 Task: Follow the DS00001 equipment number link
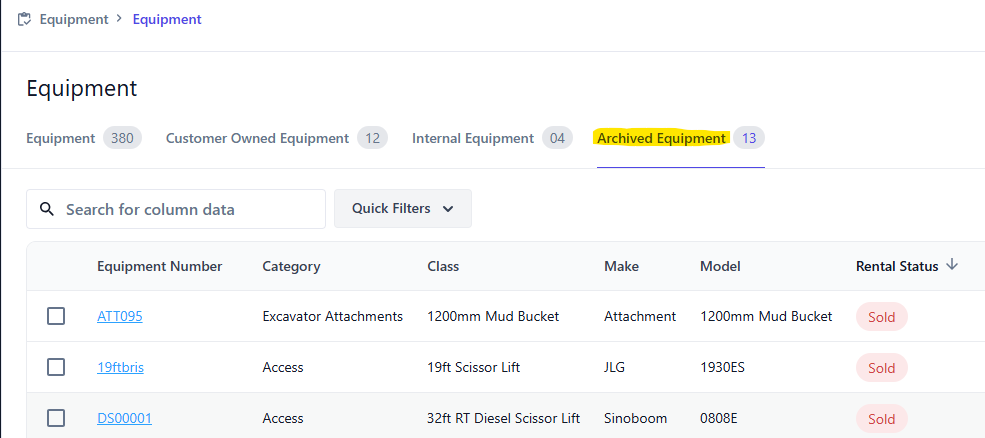124,419
